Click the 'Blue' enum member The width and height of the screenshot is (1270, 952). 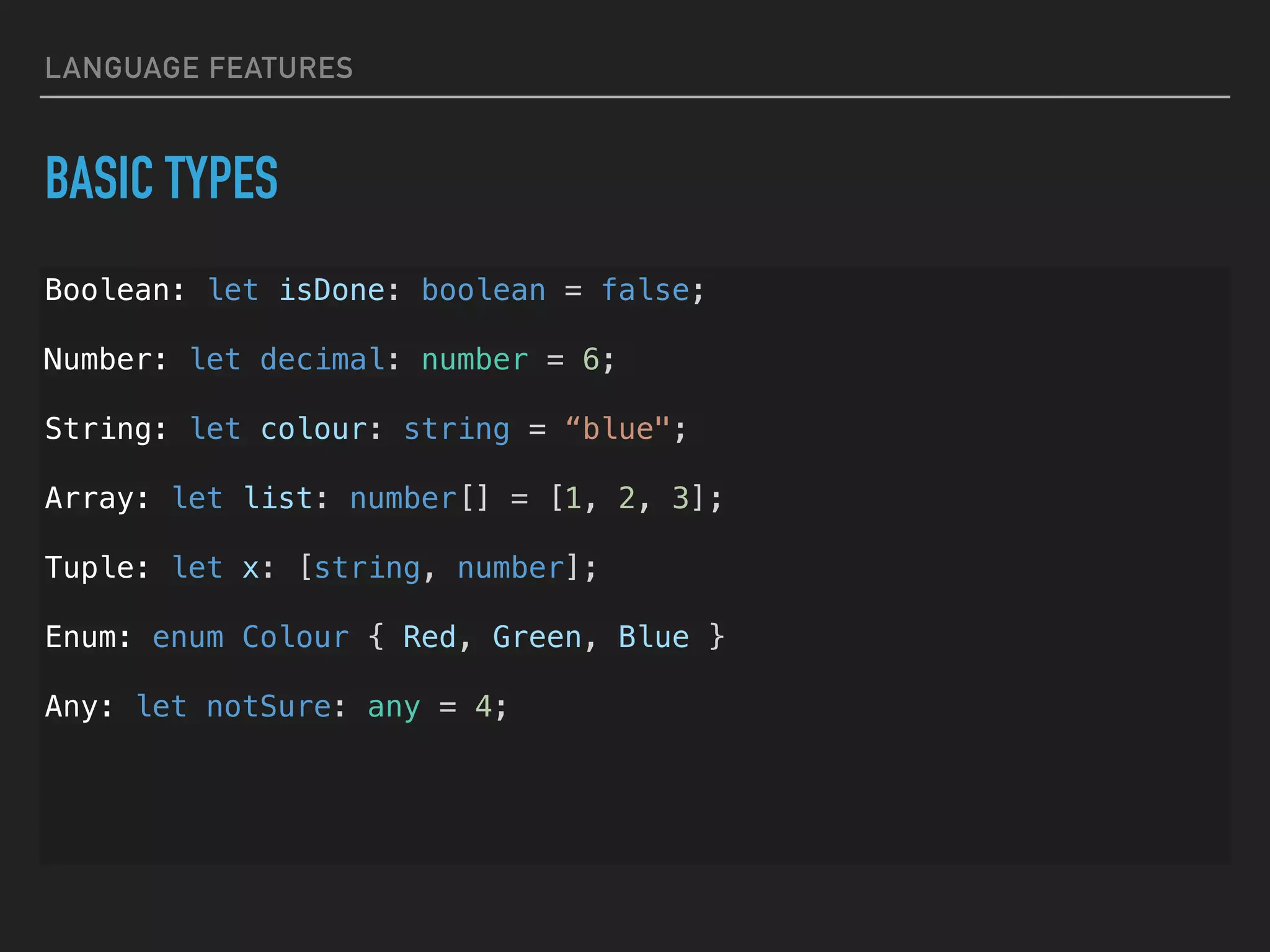pos(654,637)
